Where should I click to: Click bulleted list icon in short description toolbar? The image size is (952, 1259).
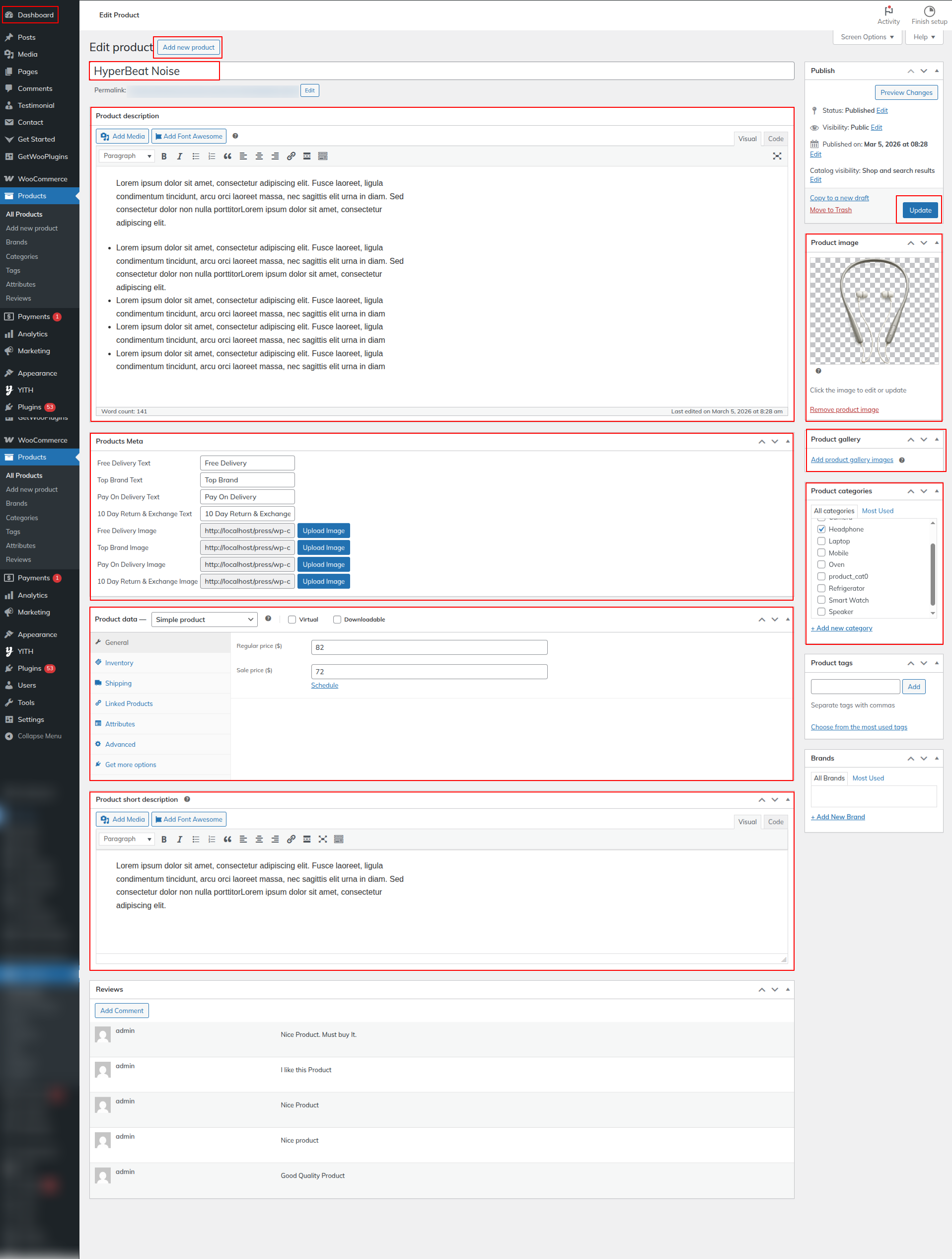(196, 839)
